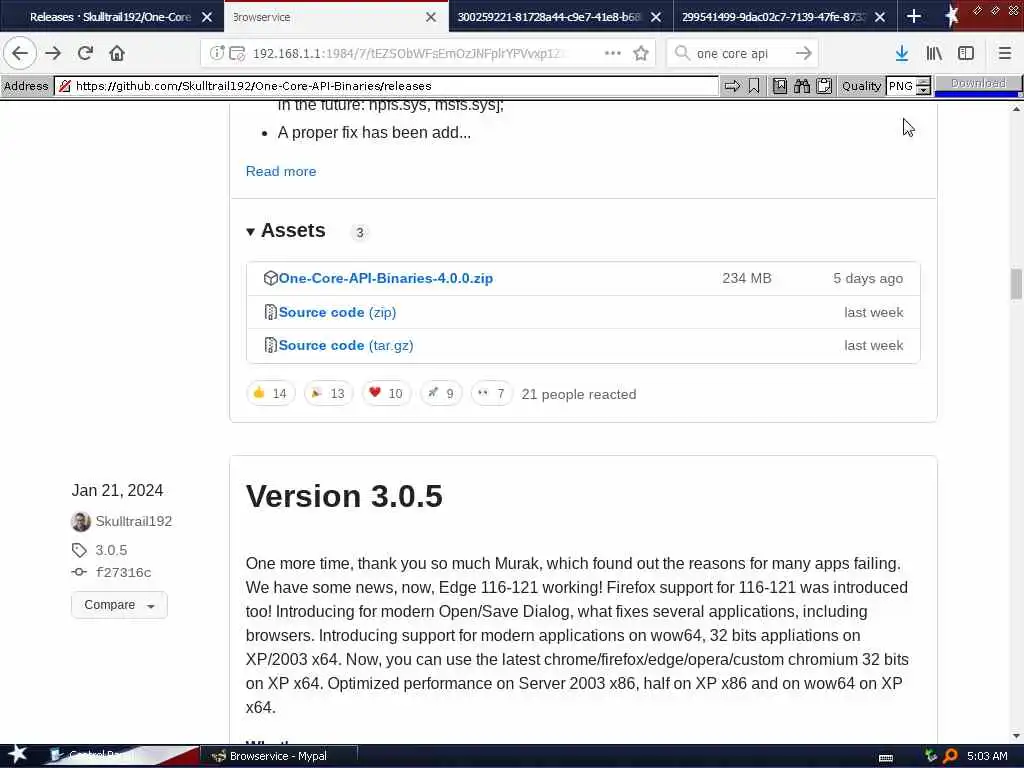Click the heart reaction with 10
Screen dimensions: 1024x768
point(386,393)
